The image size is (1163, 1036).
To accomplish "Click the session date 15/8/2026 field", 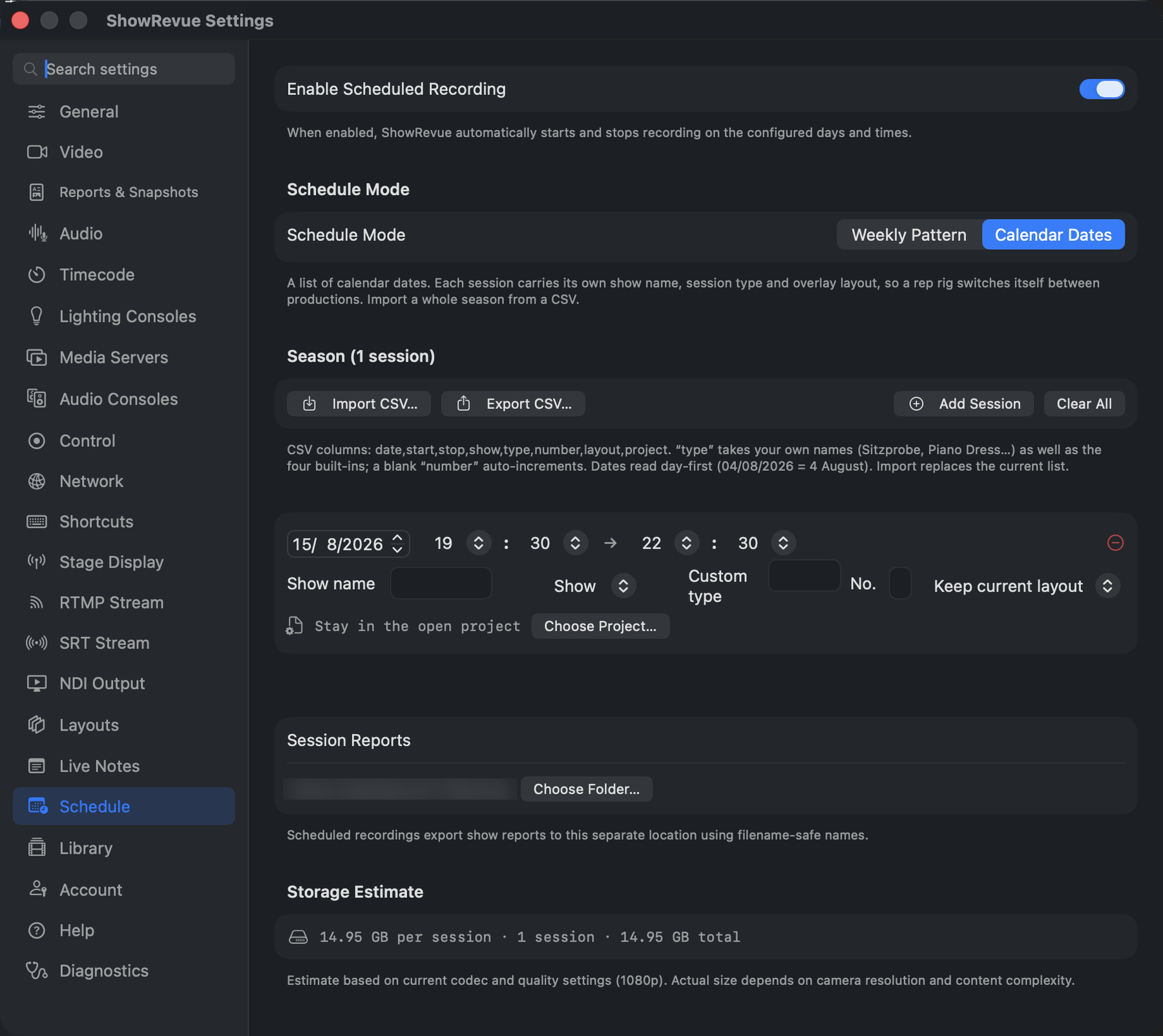I will tap(348, 543).
